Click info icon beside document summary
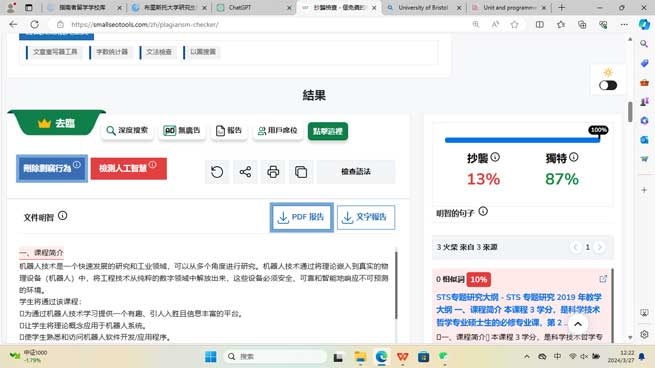Image resolution: width=655 pixels, height=368 pixels. 62,216
